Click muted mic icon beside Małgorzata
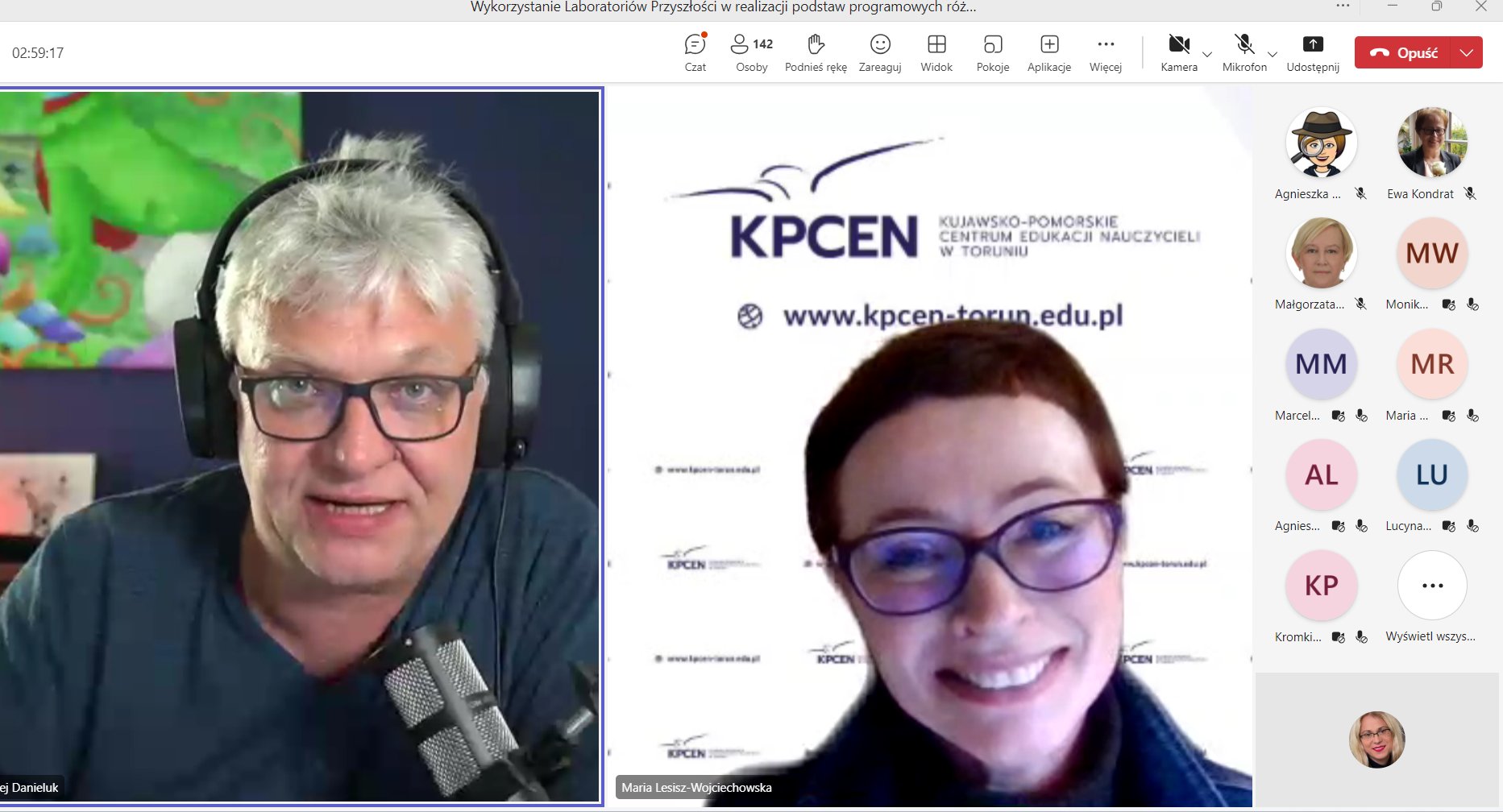This screenshot has width=1503, height=812. [1361, 304]
